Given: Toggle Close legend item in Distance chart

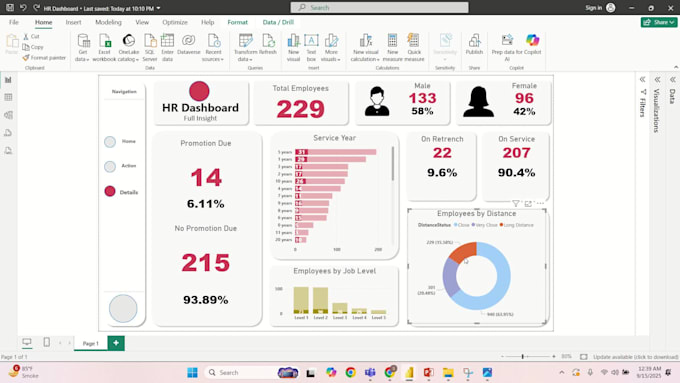Looking at the screenshot, I should (461, 225).
